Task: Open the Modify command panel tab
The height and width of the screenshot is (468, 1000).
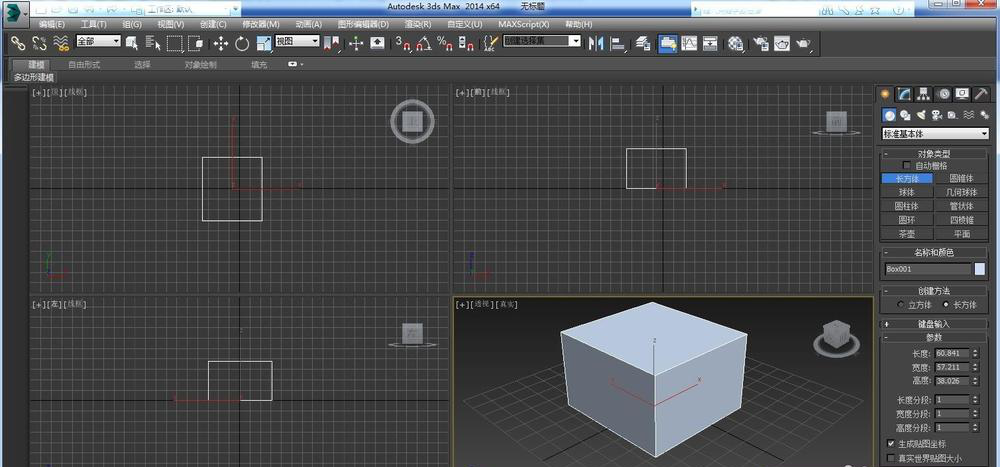Action: point(904,94)
